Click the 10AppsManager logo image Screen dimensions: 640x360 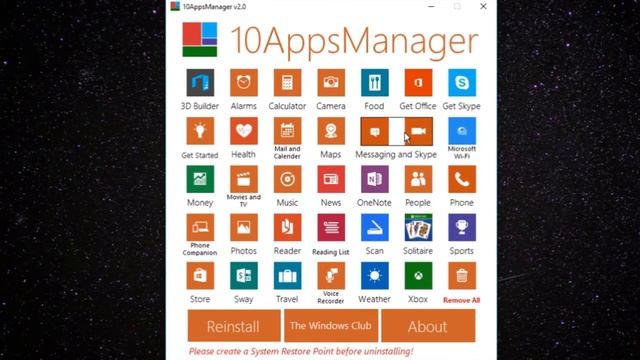point(200,40)
